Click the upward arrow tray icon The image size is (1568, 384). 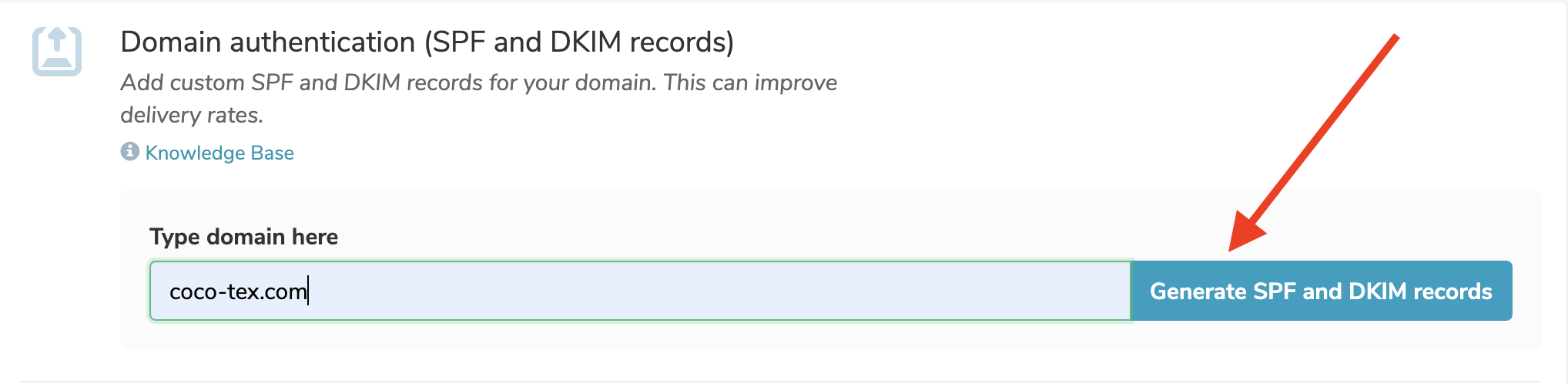click(x=57, y=51)
